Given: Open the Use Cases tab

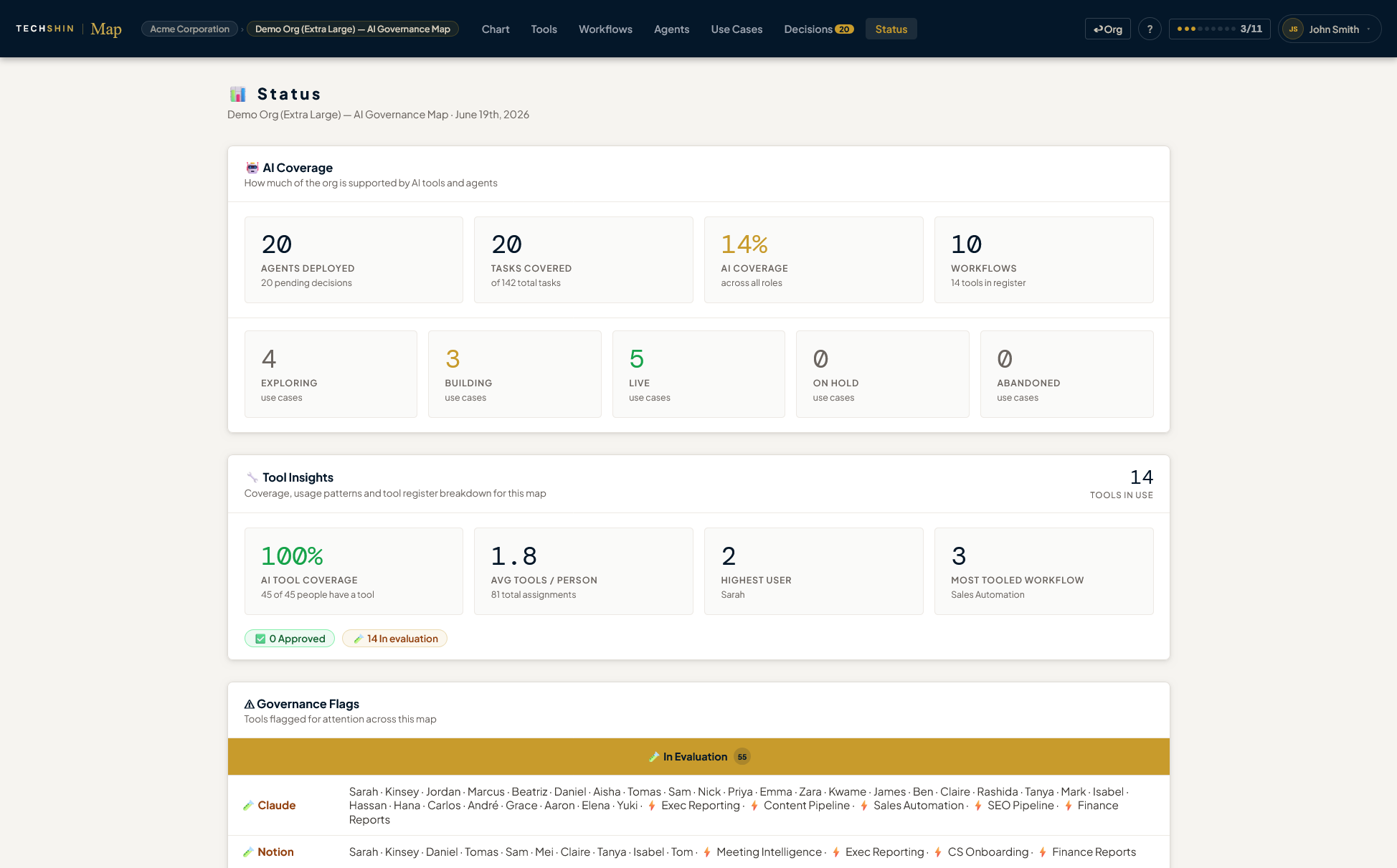Looking at the screenshot, I should tap(737, 29).
